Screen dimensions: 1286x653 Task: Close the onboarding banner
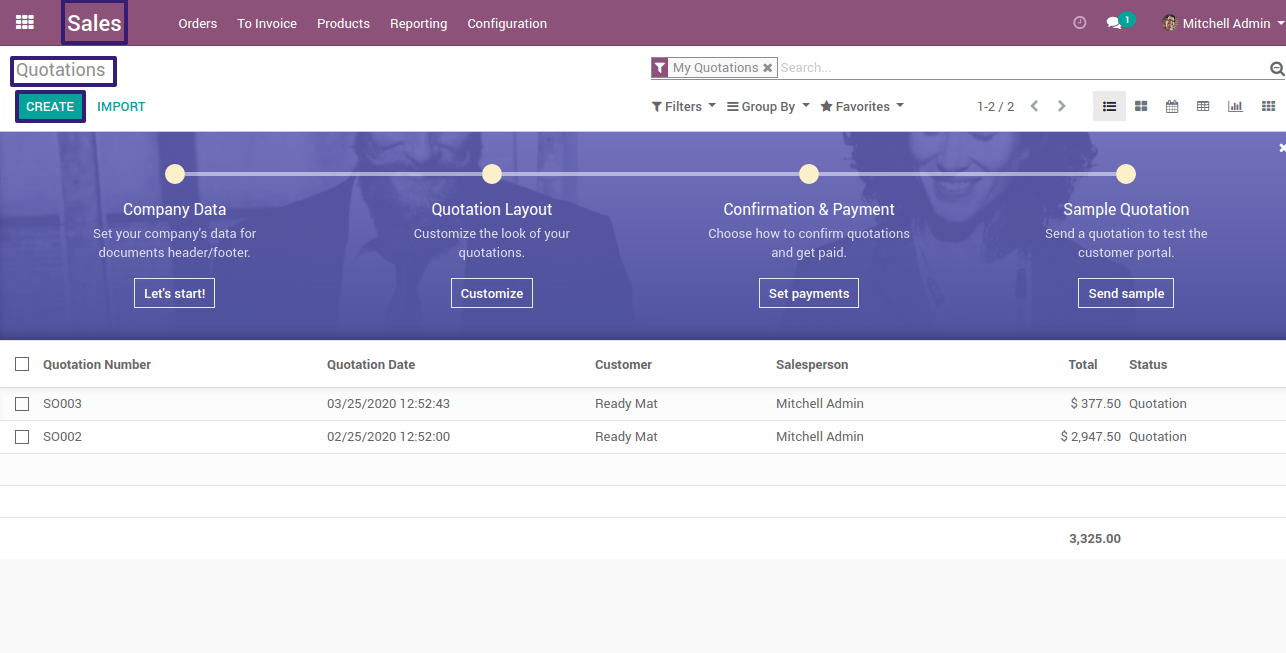coord(1282,148)
